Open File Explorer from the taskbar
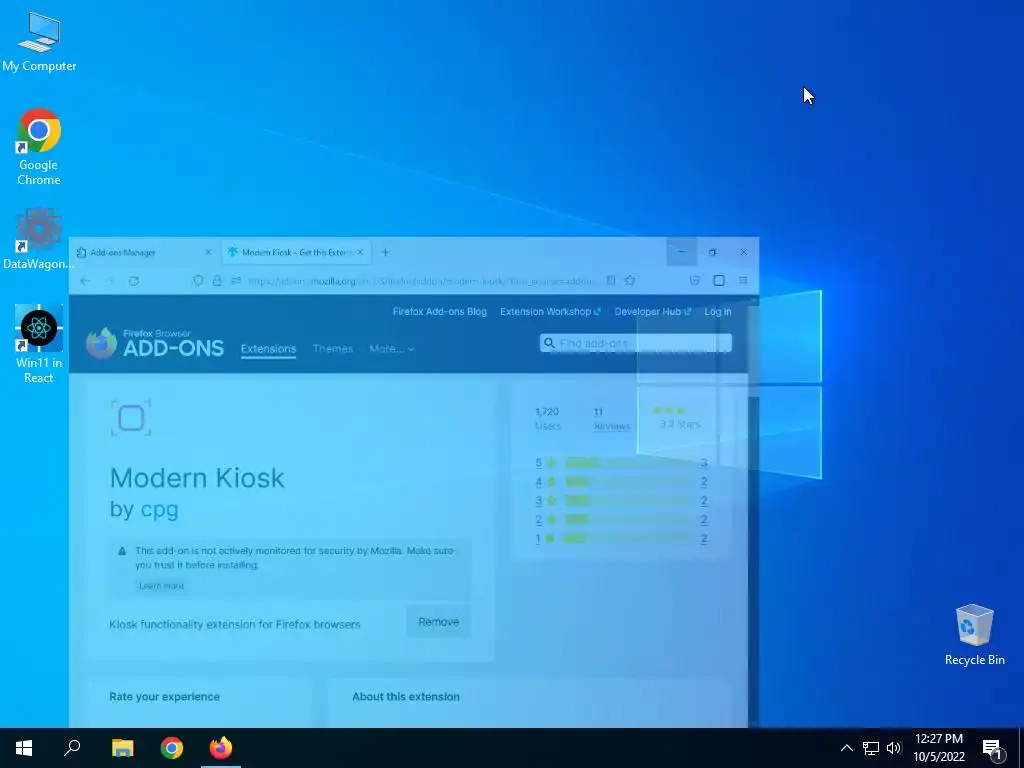Viewport: 1024px width, 768px height. [x=122, y=748]
